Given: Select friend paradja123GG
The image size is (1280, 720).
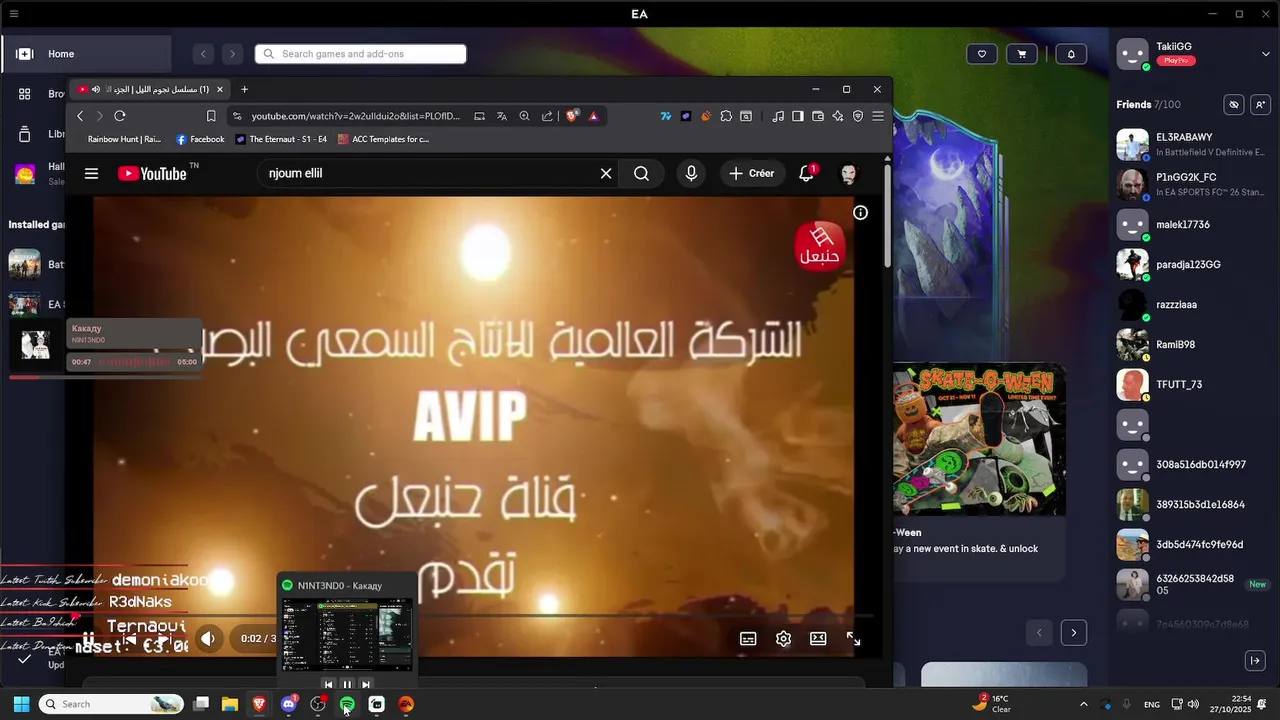Looking at the screenshot, I should [x=1192, y=264].
